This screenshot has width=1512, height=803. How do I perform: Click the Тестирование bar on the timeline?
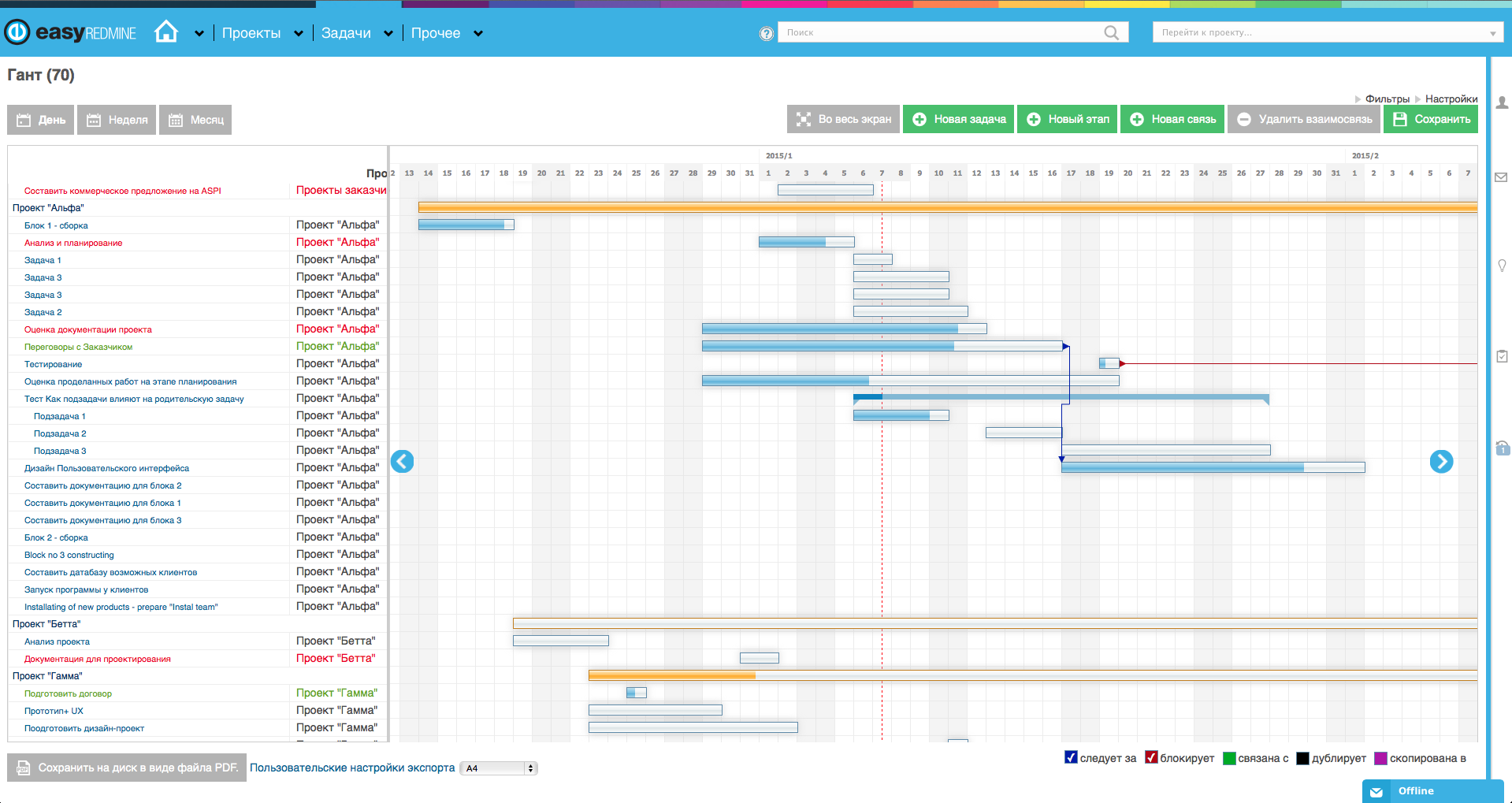click(1109, 363)
